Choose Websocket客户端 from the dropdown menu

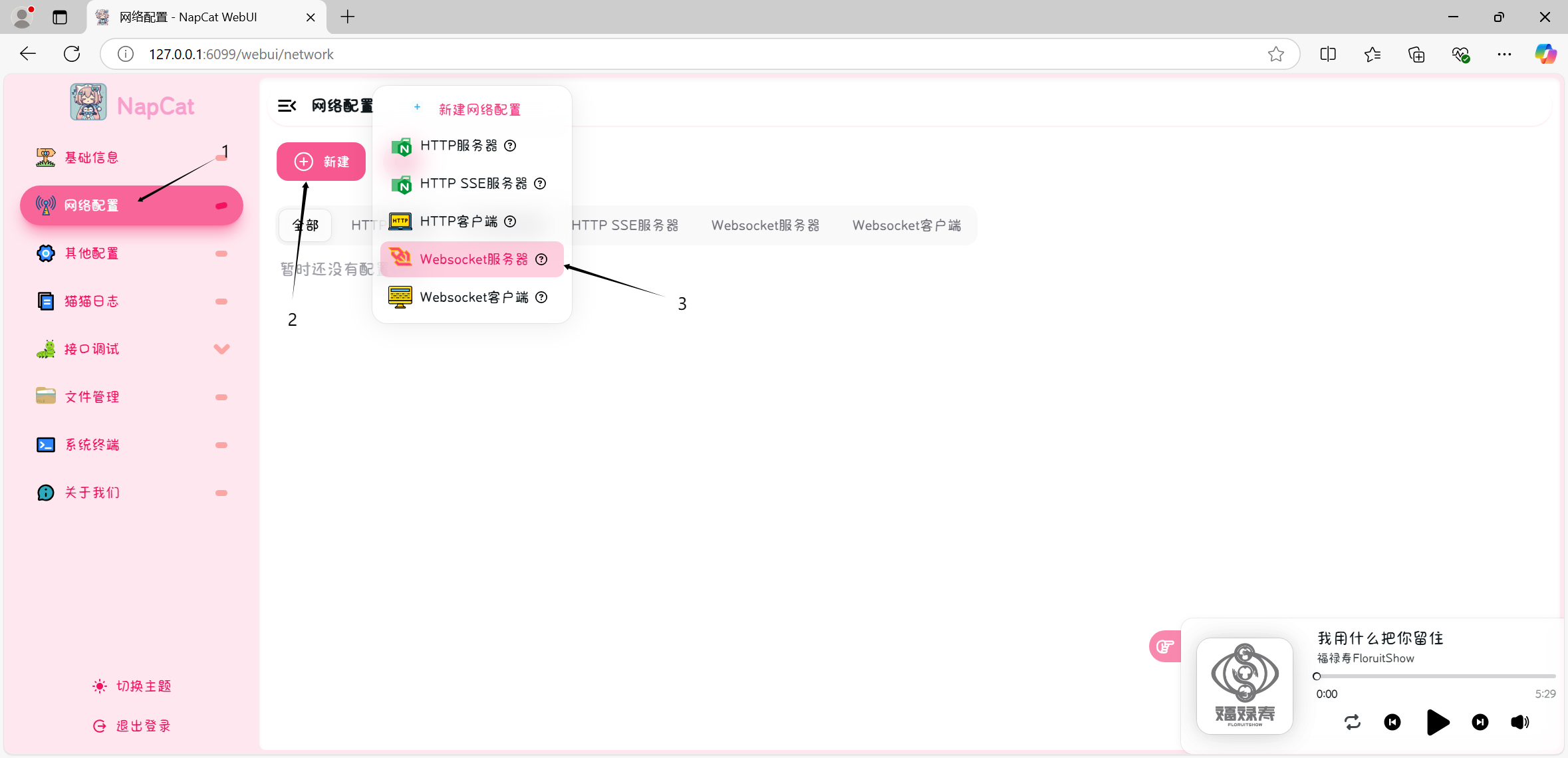tap(471, 297)
